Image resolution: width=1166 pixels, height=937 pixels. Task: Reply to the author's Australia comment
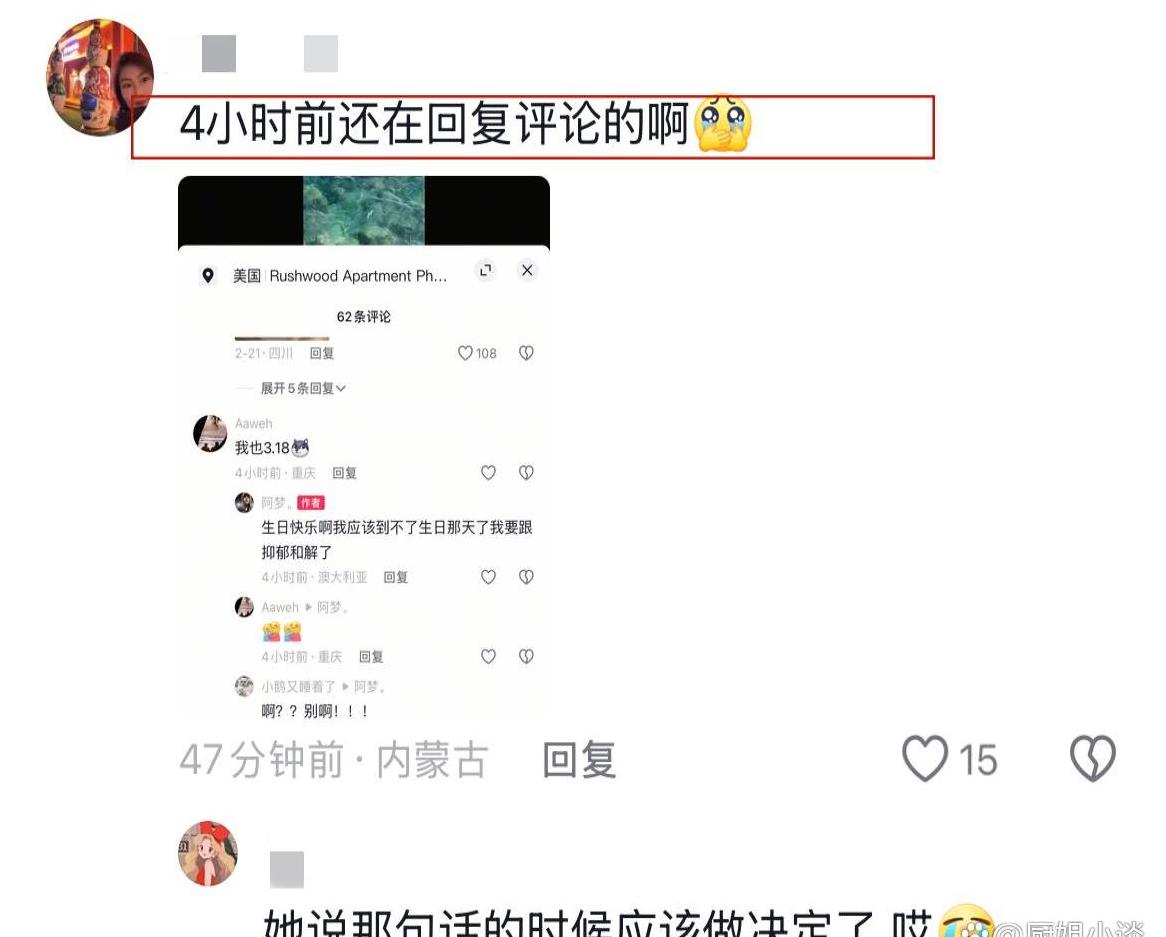click(396, 577)
